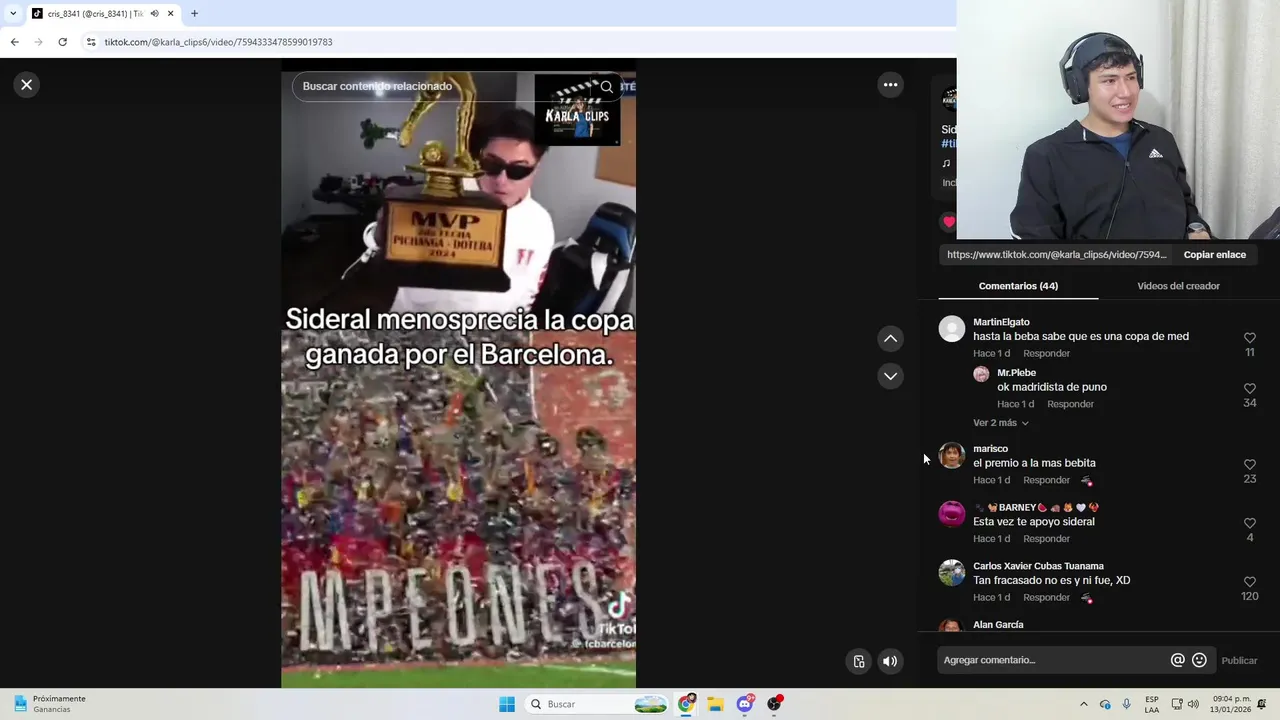
Task: Click the microphone tray icon
Action: click(1127, 704)
